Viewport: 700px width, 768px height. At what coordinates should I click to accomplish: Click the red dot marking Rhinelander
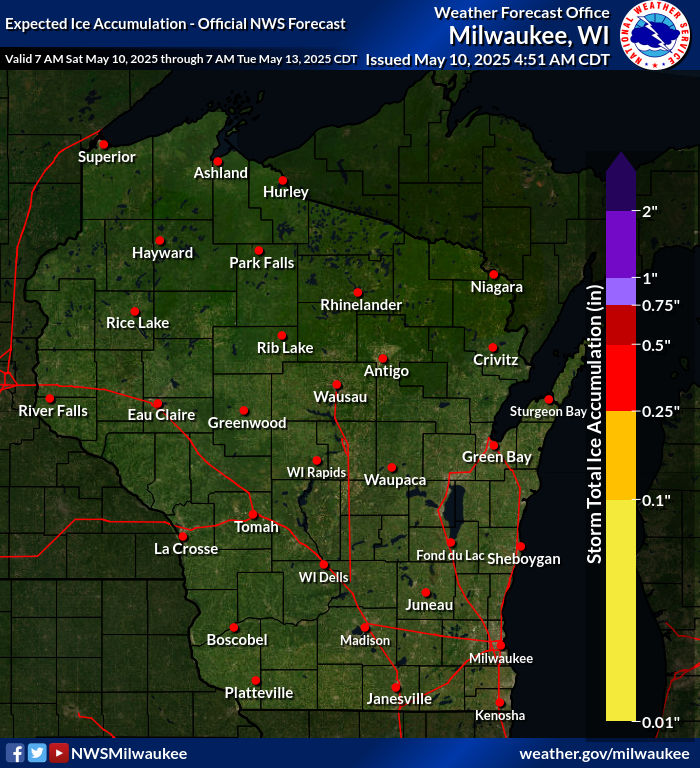[x=358, y=292]
